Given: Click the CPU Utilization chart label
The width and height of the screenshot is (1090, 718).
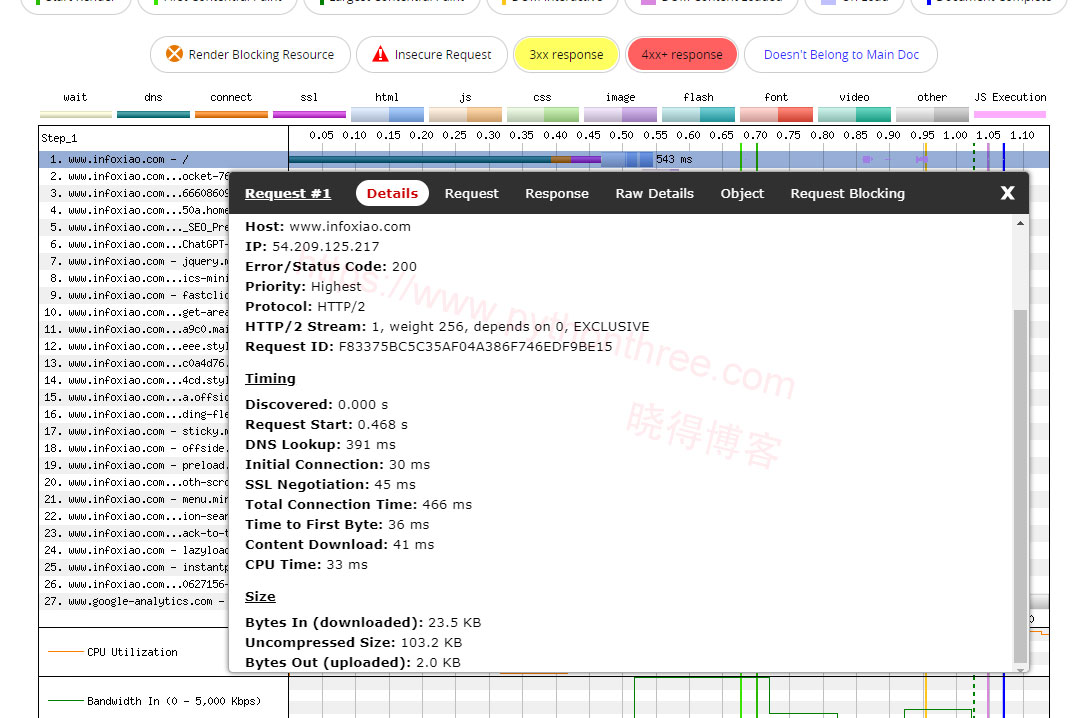Looking at the screenshot, I should pyautogui.click(x=132, y=652).
